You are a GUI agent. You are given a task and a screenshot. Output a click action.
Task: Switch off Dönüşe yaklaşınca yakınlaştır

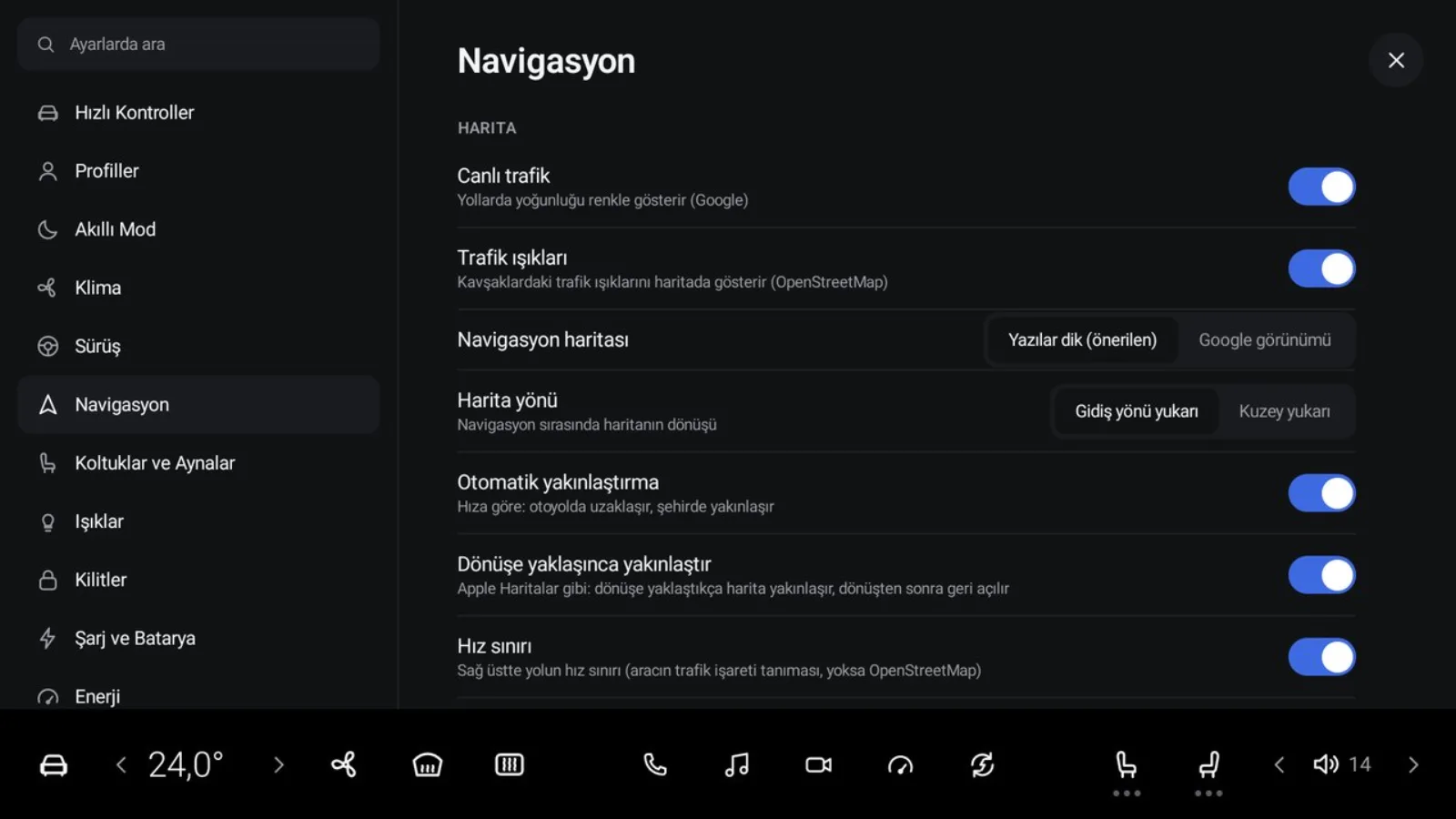1321,575
